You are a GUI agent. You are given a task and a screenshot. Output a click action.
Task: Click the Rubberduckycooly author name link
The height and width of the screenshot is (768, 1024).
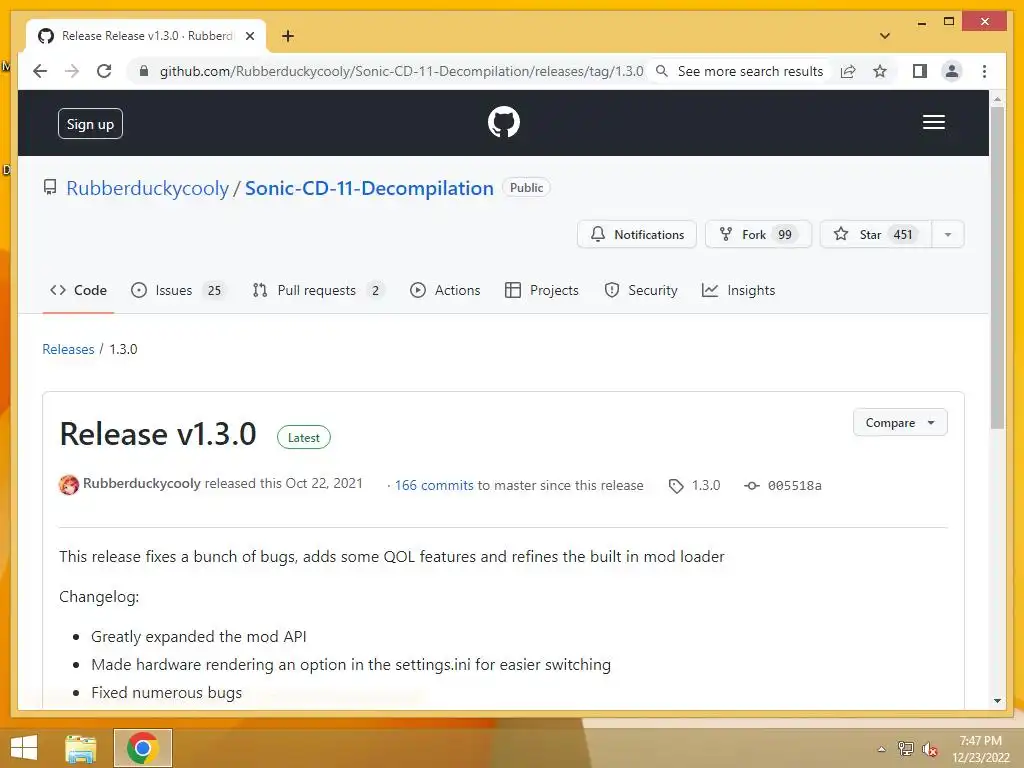142,483
